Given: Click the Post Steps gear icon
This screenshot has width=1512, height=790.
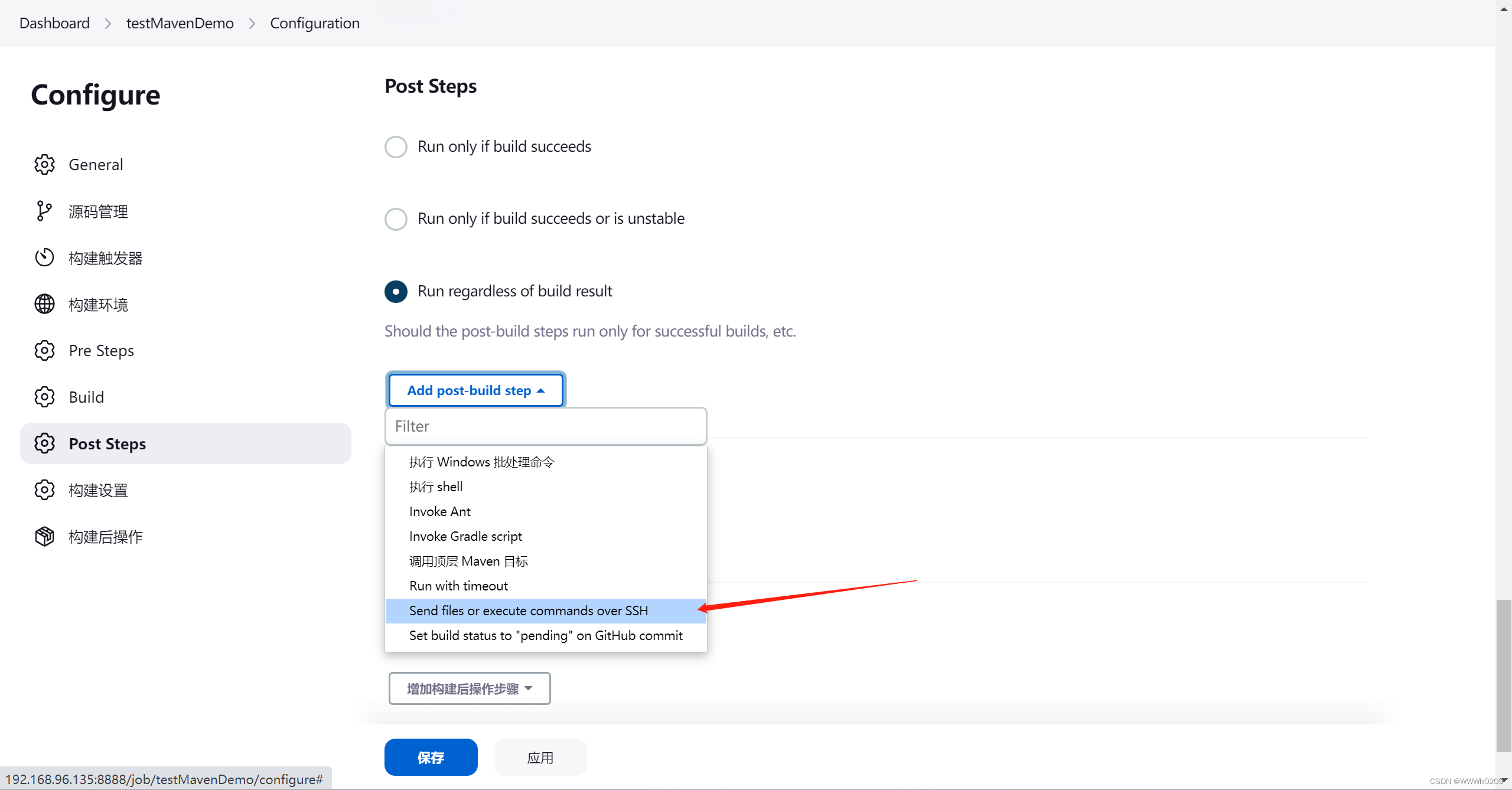Looking at the screenshot, I should 44,443.
